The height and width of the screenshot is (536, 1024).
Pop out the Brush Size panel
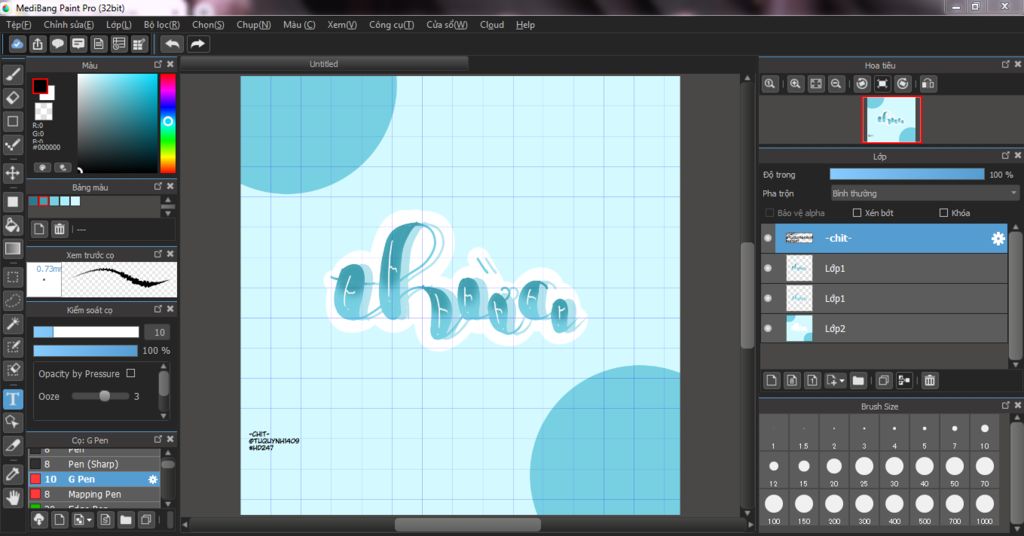tap(1006, 405)
